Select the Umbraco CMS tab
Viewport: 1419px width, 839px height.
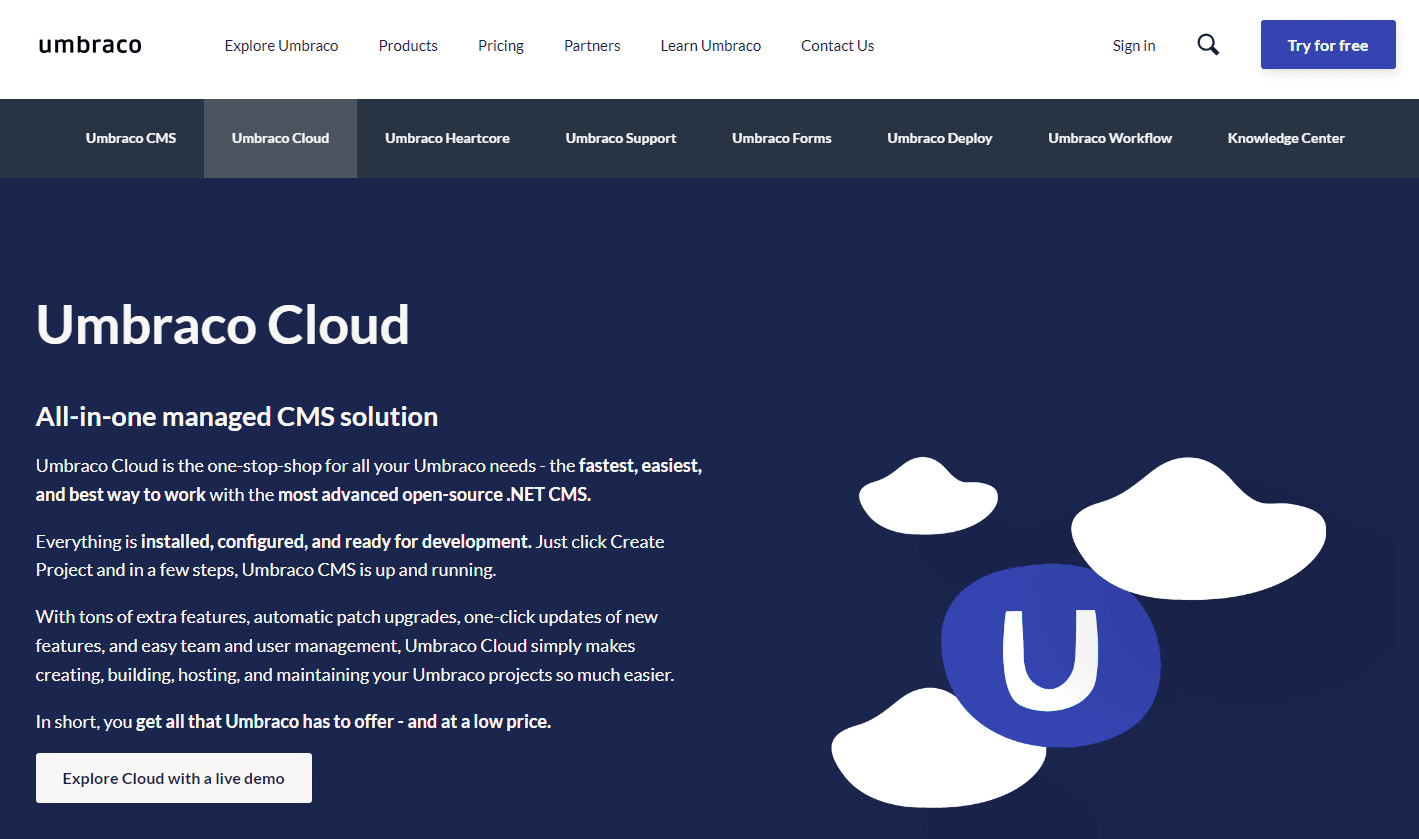[131, 138]
